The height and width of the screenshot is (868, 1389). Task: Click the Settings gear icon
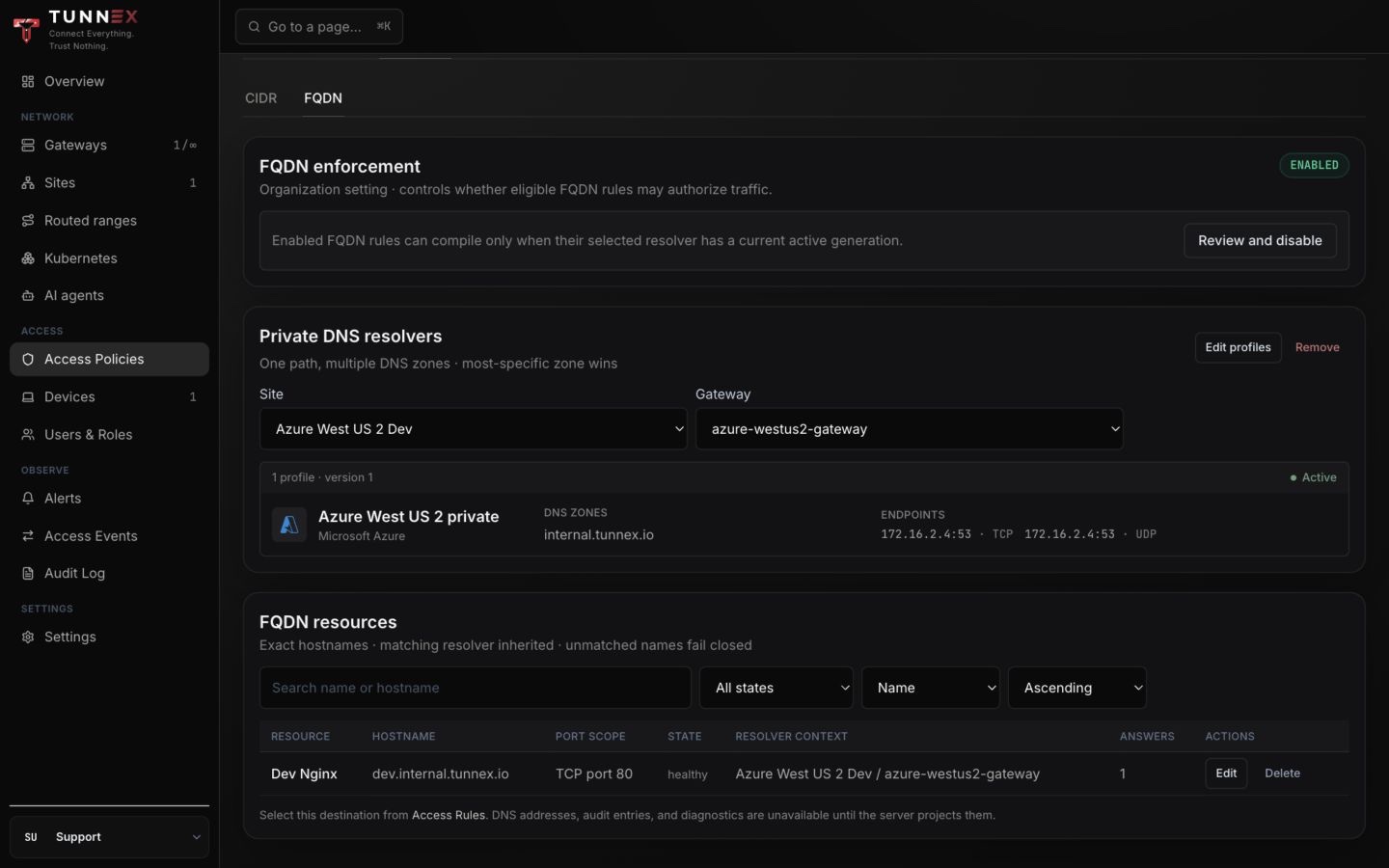click(28, 637)
